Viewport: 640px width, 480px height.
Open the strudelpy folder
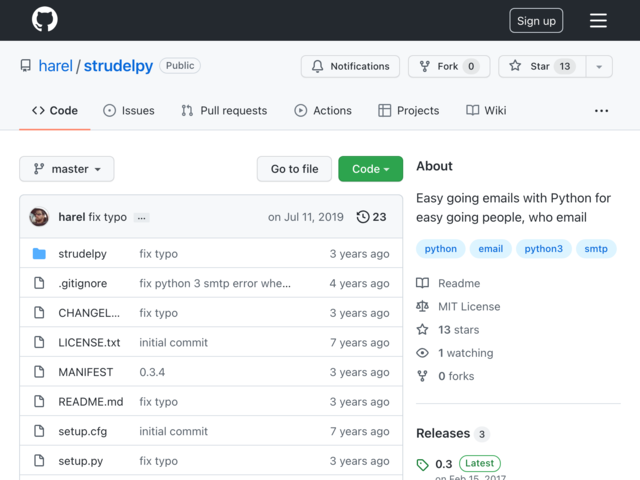82,253
